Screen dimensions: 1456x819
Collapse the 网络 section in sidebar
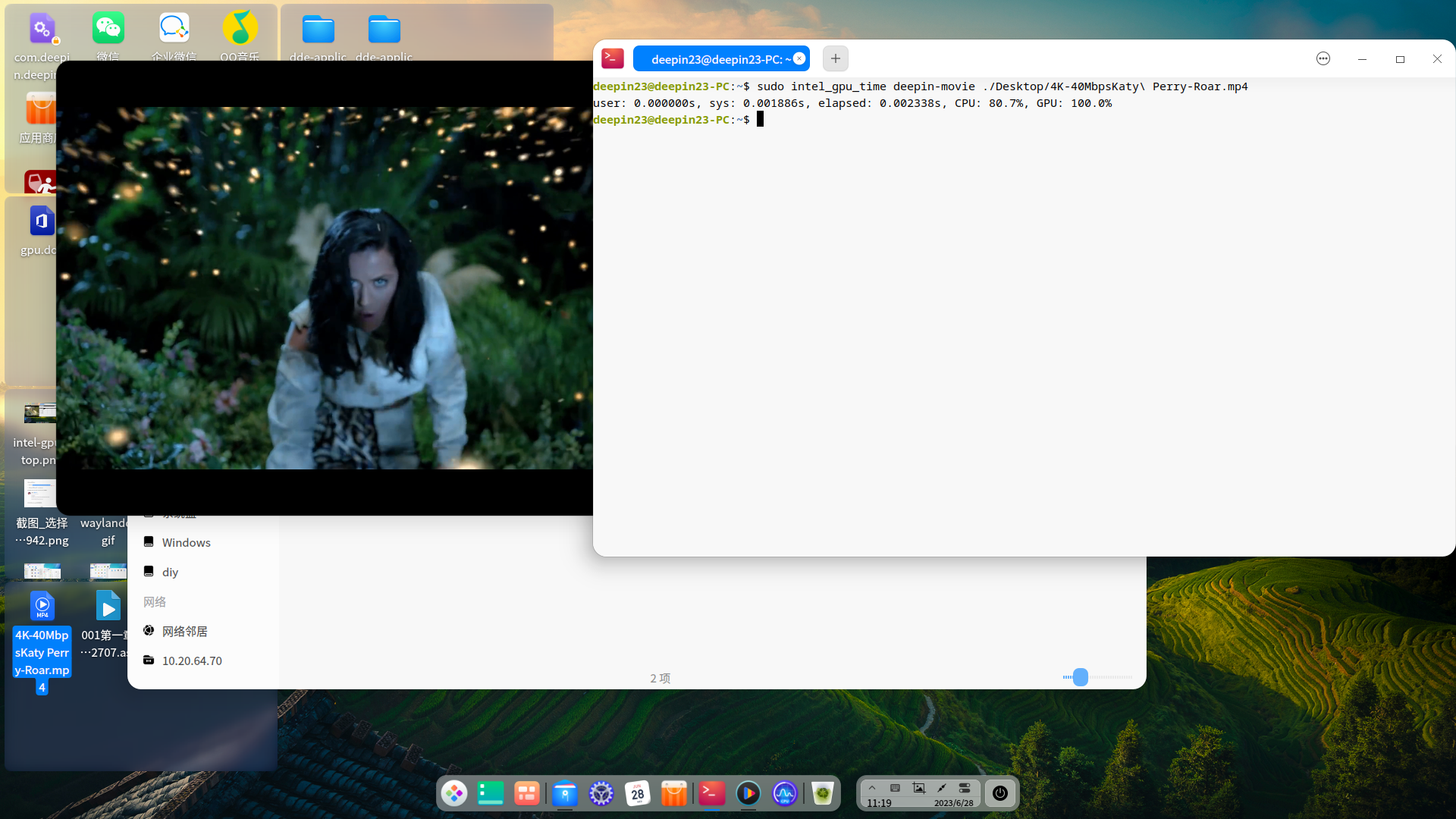[x=155, y=601]
